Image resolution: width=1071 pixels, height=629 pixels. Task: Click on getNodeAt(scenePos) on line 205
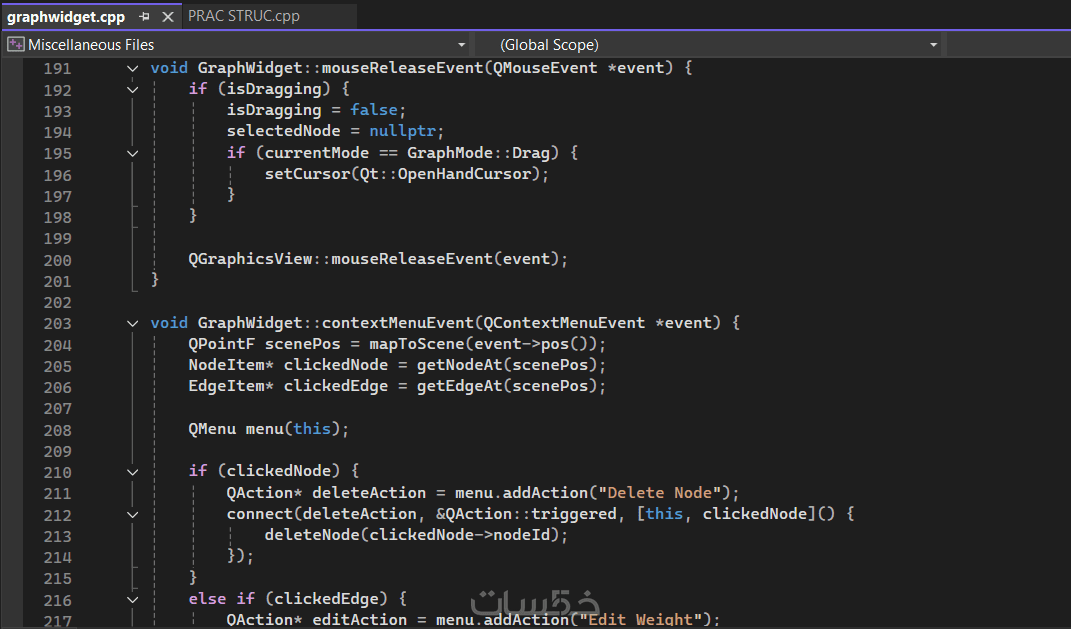click(507, 365)
